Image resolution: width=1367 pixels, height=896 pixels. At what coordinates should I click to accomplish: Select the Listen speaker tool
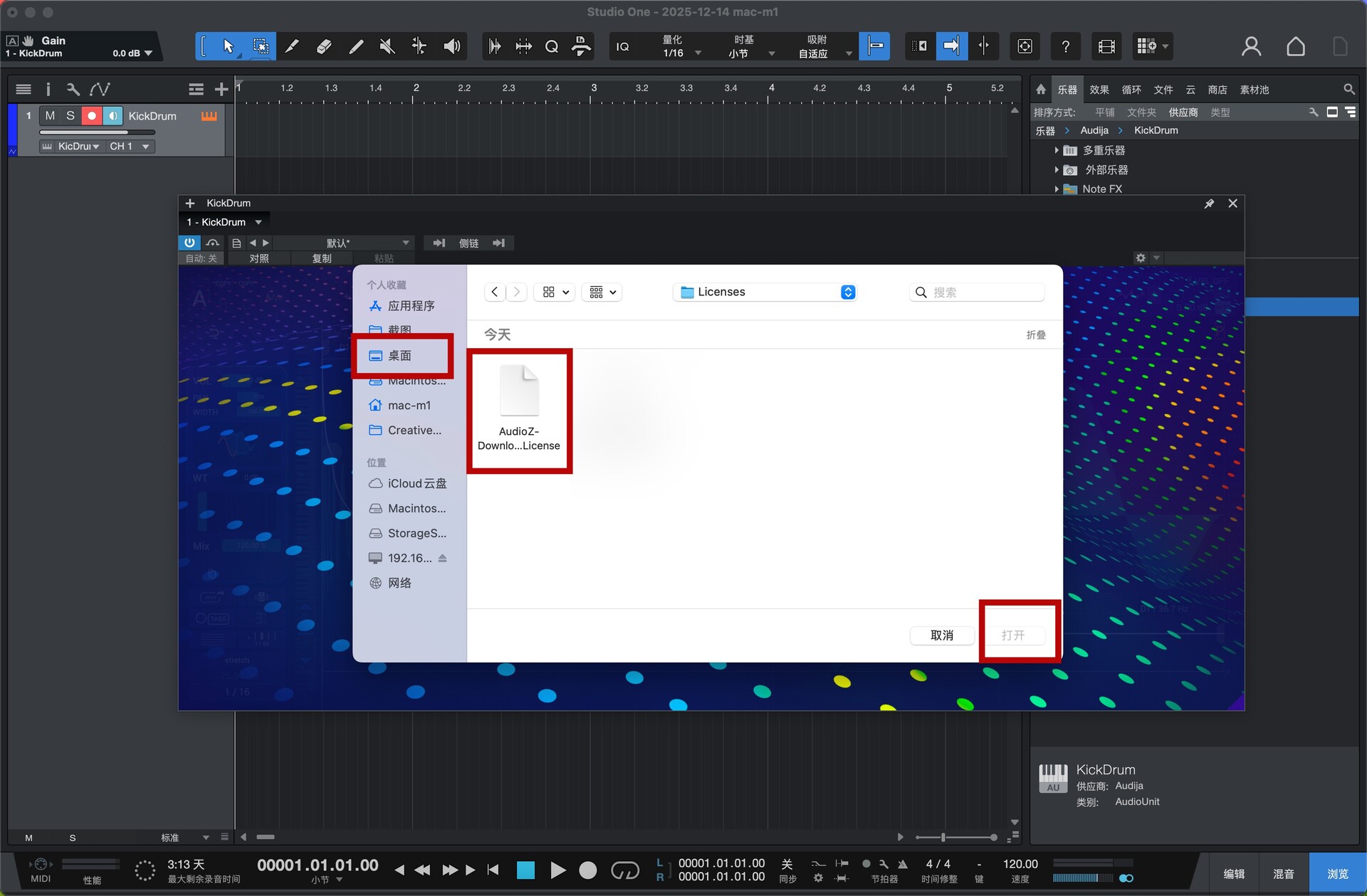coord(451,47)
